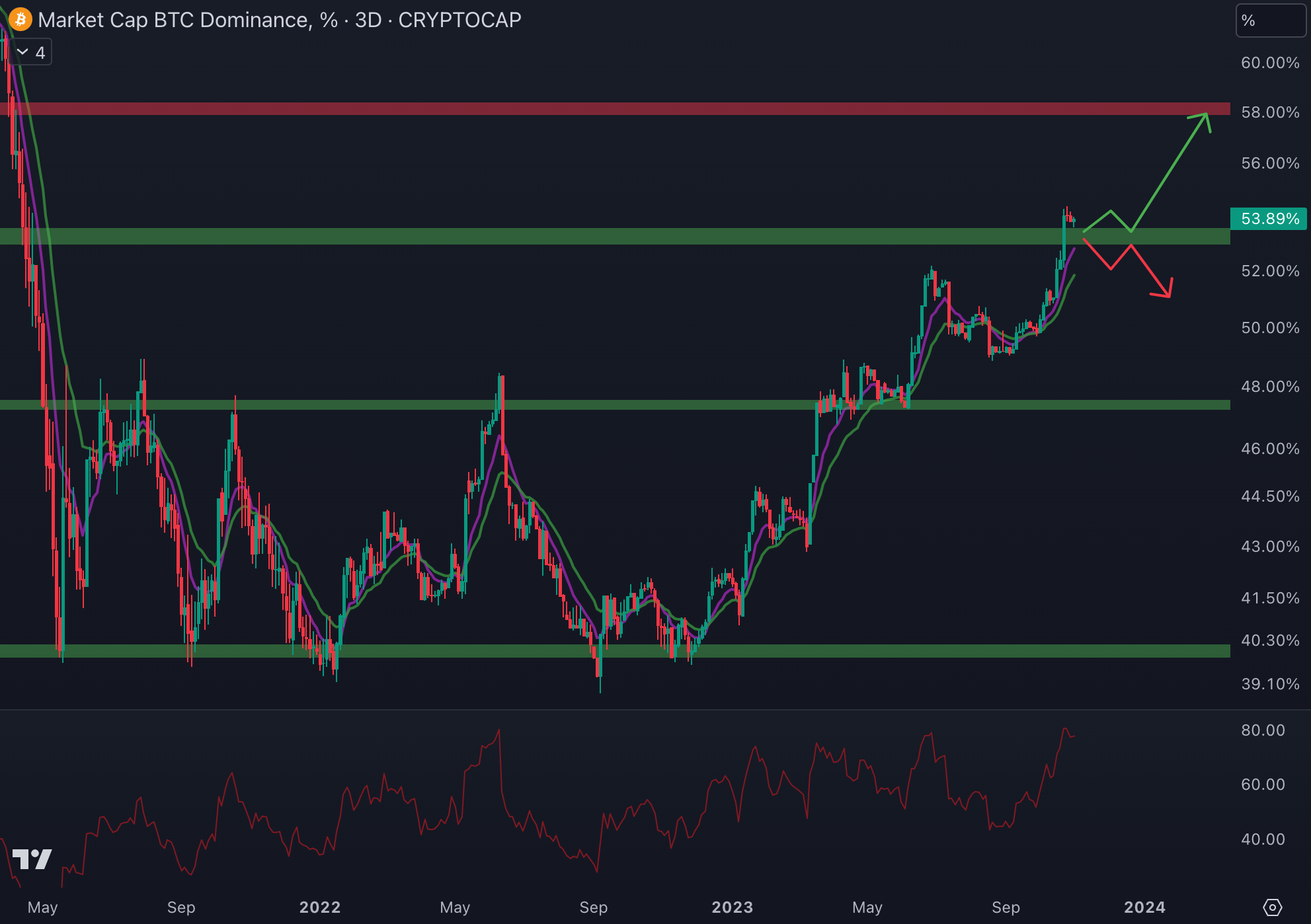Click the orange Bitcoin symbol icon

20,20
